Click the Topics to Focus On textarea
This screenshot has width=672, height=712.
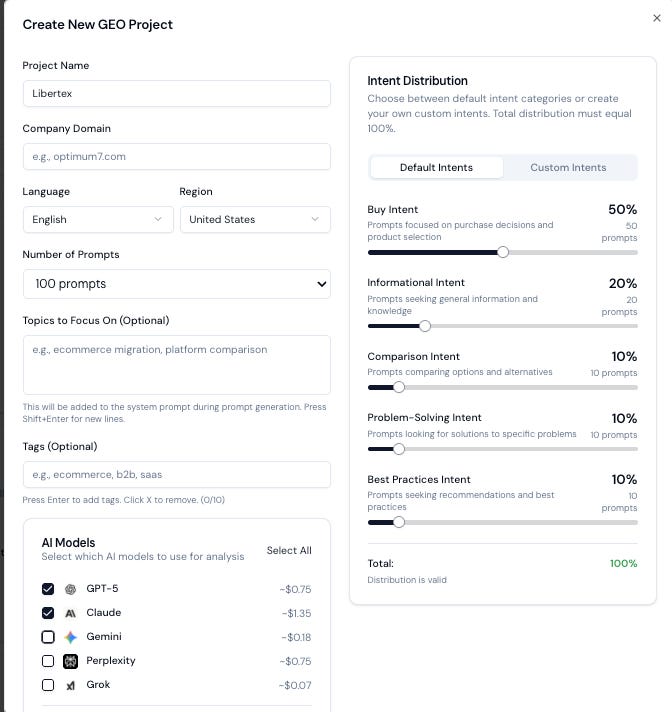[177, 365]
